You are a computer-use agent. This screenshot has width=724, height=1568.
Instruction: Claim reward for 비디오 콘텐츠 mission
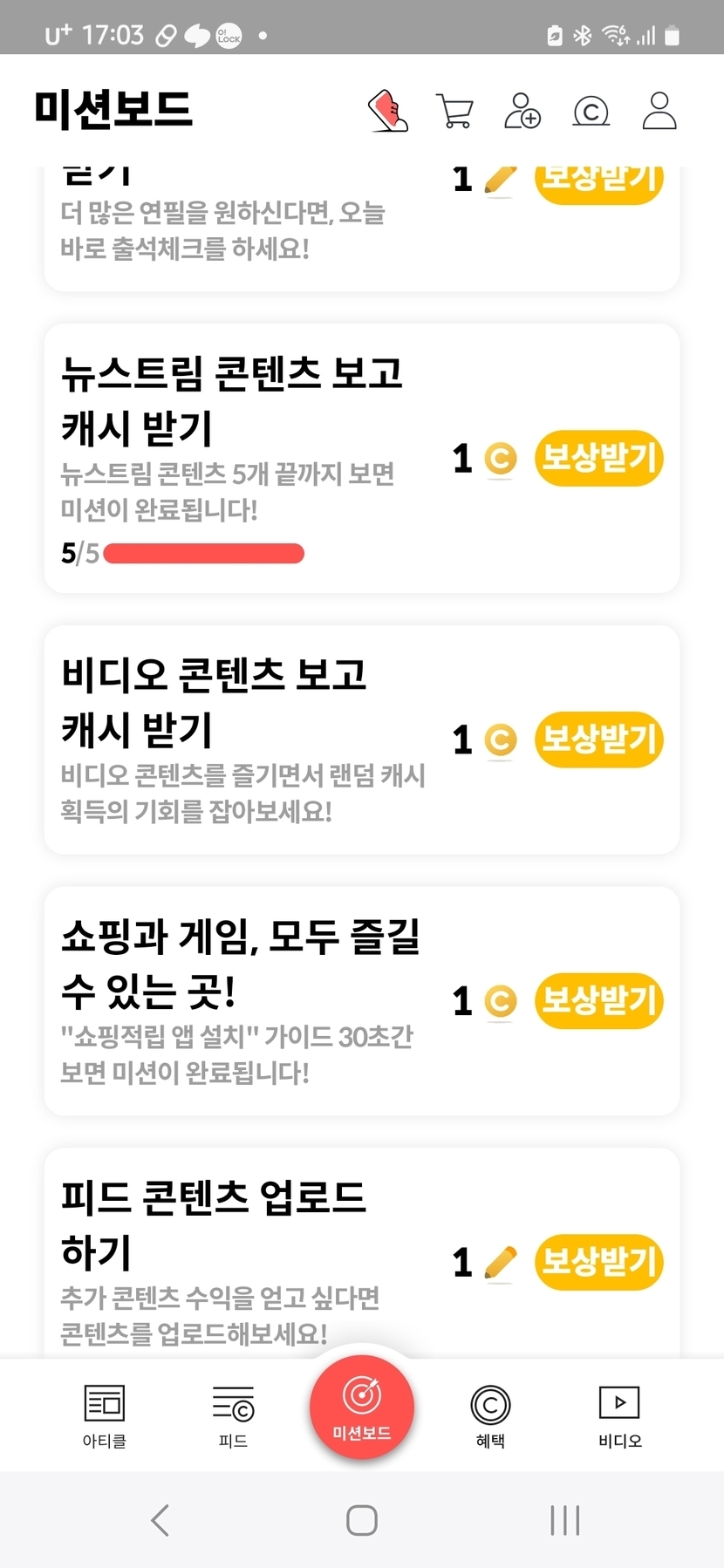click(598, 740)
